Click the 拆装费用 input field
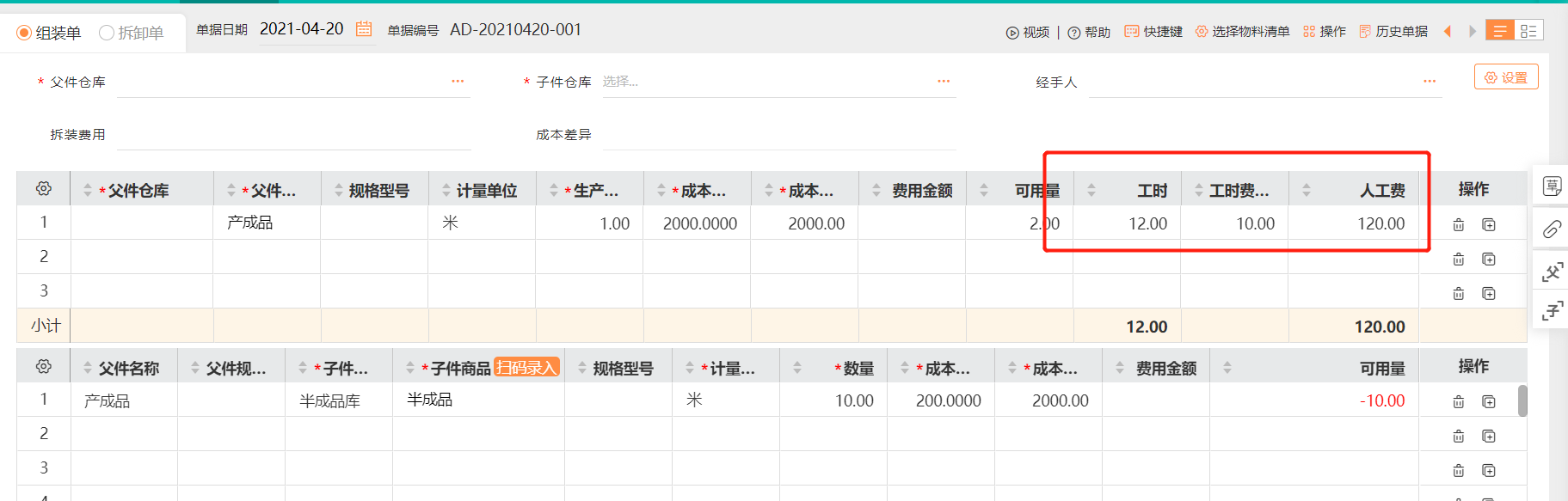The image size is (1568, 501). point(292,135)
